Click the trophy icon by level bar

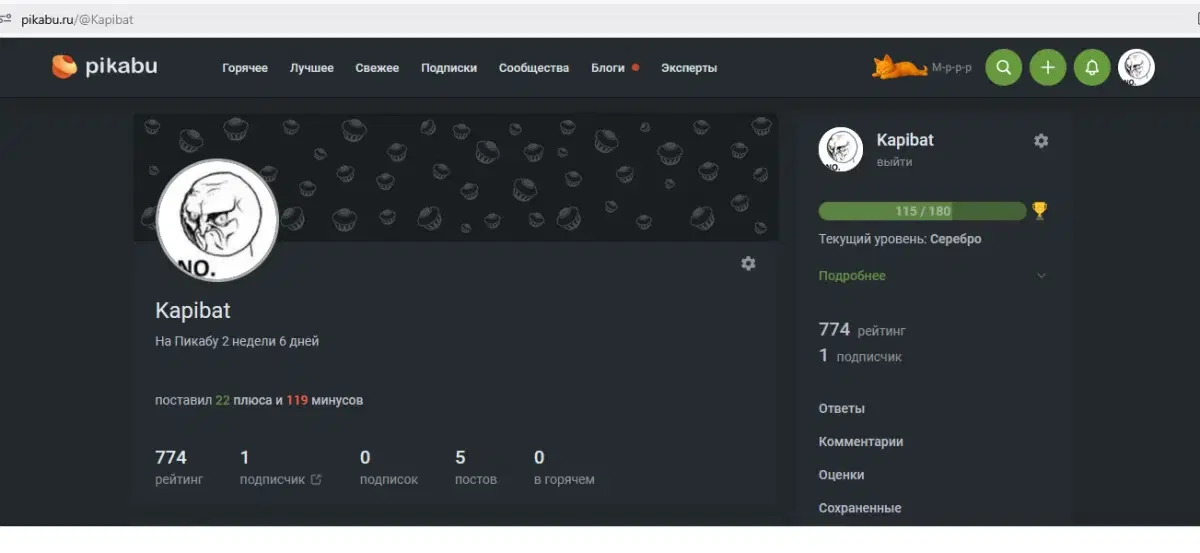(x=1040, y=210)
